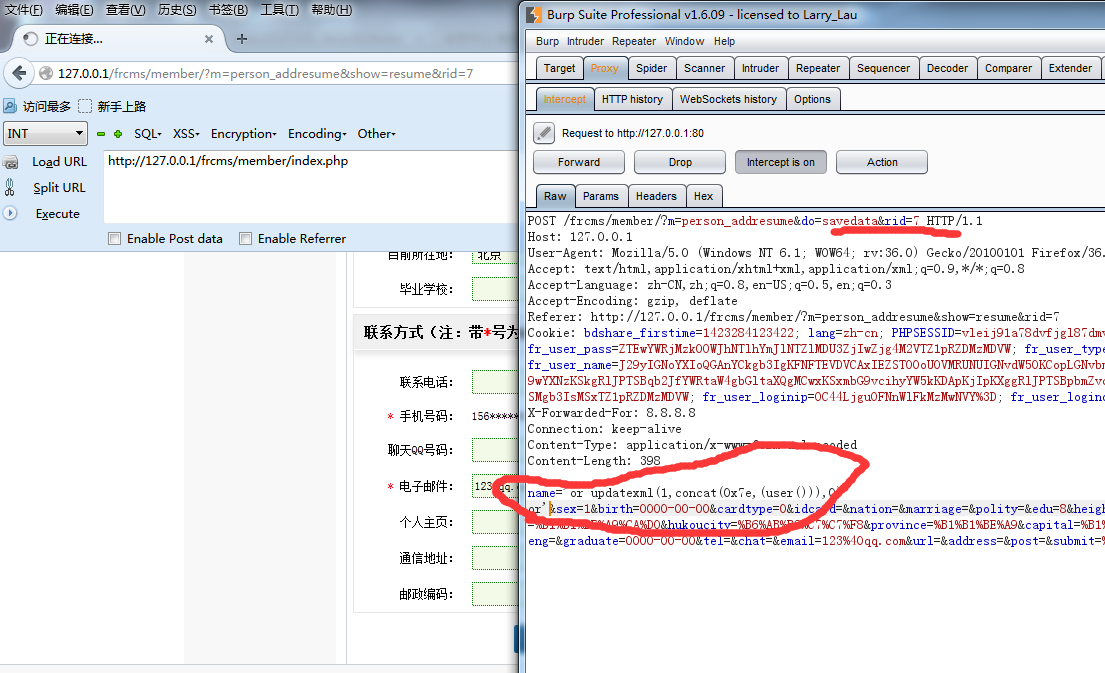
Task: Open the 查看(V) browser menu
Action: coord(125,10)
